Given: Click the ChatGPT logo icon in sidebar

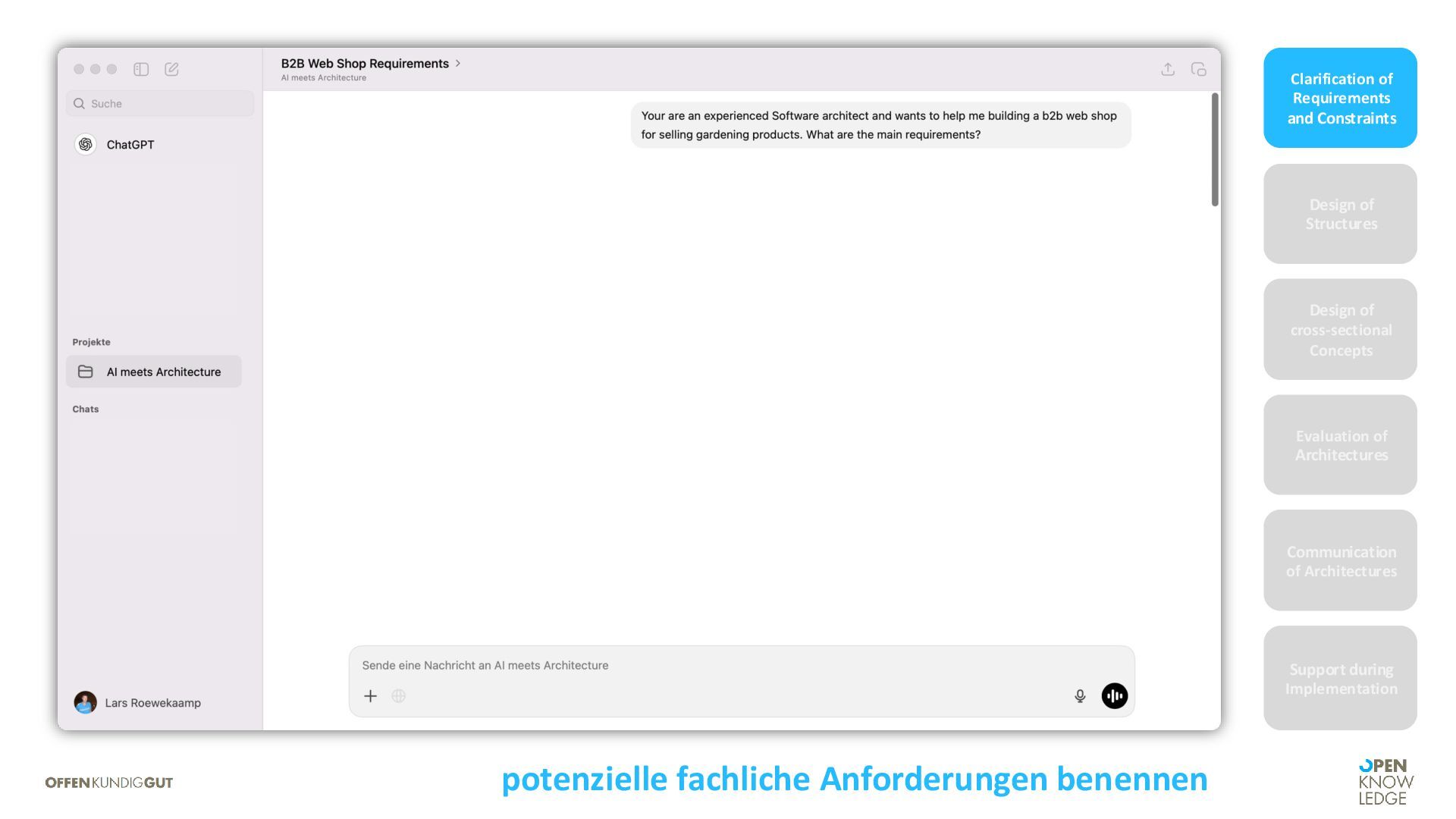Looking at the screenshot, I should coord(86,144).
